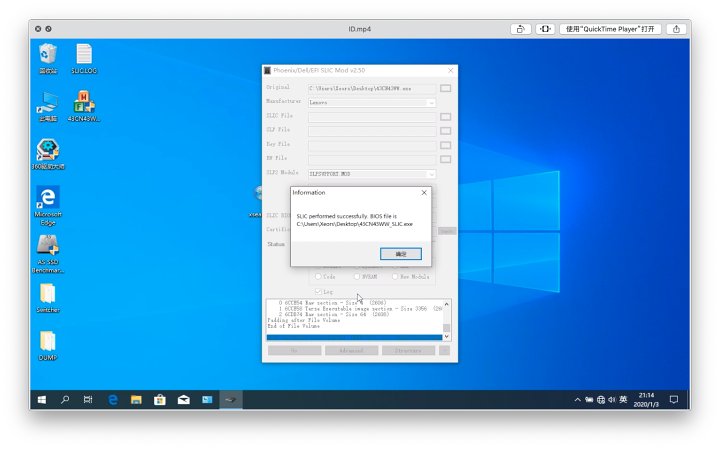Open Microsoft Store from the taskbar
The height and width of the screenshot is (449, 720).
[159, 400]
